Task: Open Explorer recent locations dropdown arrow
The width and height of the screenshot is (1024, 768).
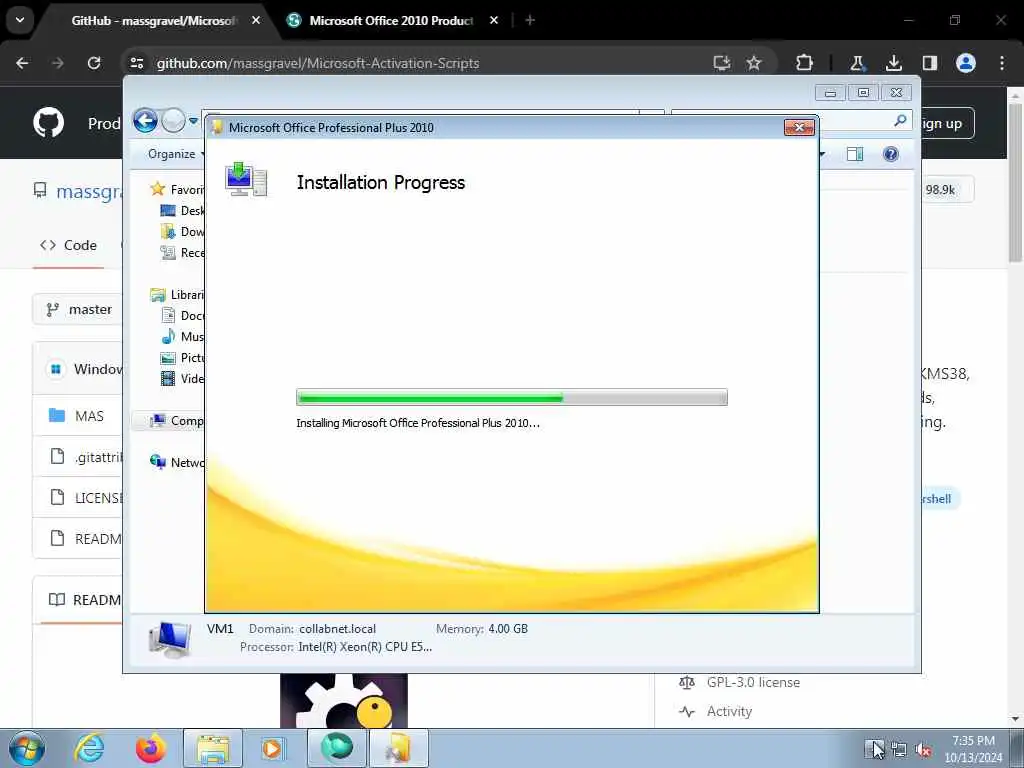Action: 193,121
